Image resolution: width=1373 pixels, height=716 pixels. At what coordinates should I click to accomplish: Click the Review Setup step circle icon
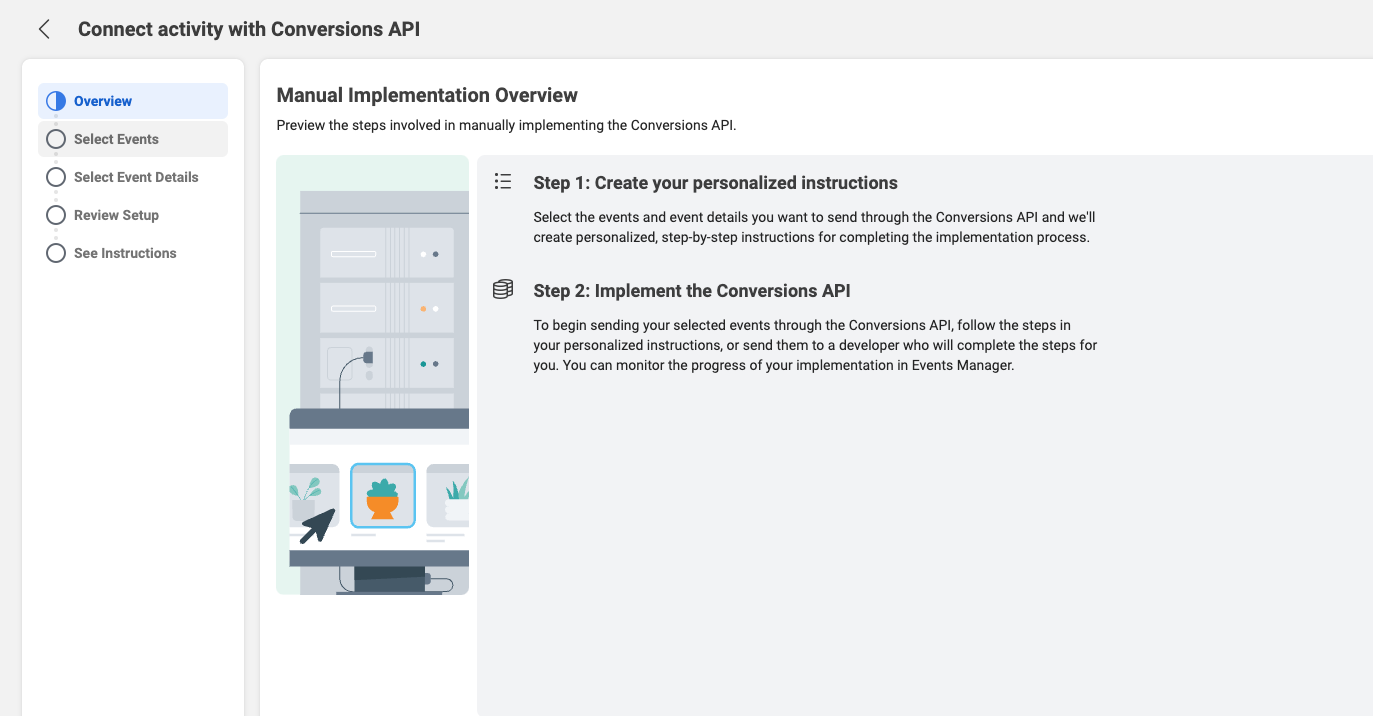56,215
